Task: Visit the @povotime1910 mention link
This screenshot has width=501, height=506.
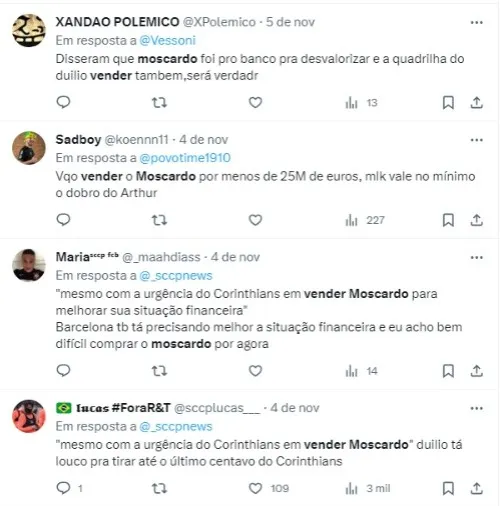Action: coord(185,158)
